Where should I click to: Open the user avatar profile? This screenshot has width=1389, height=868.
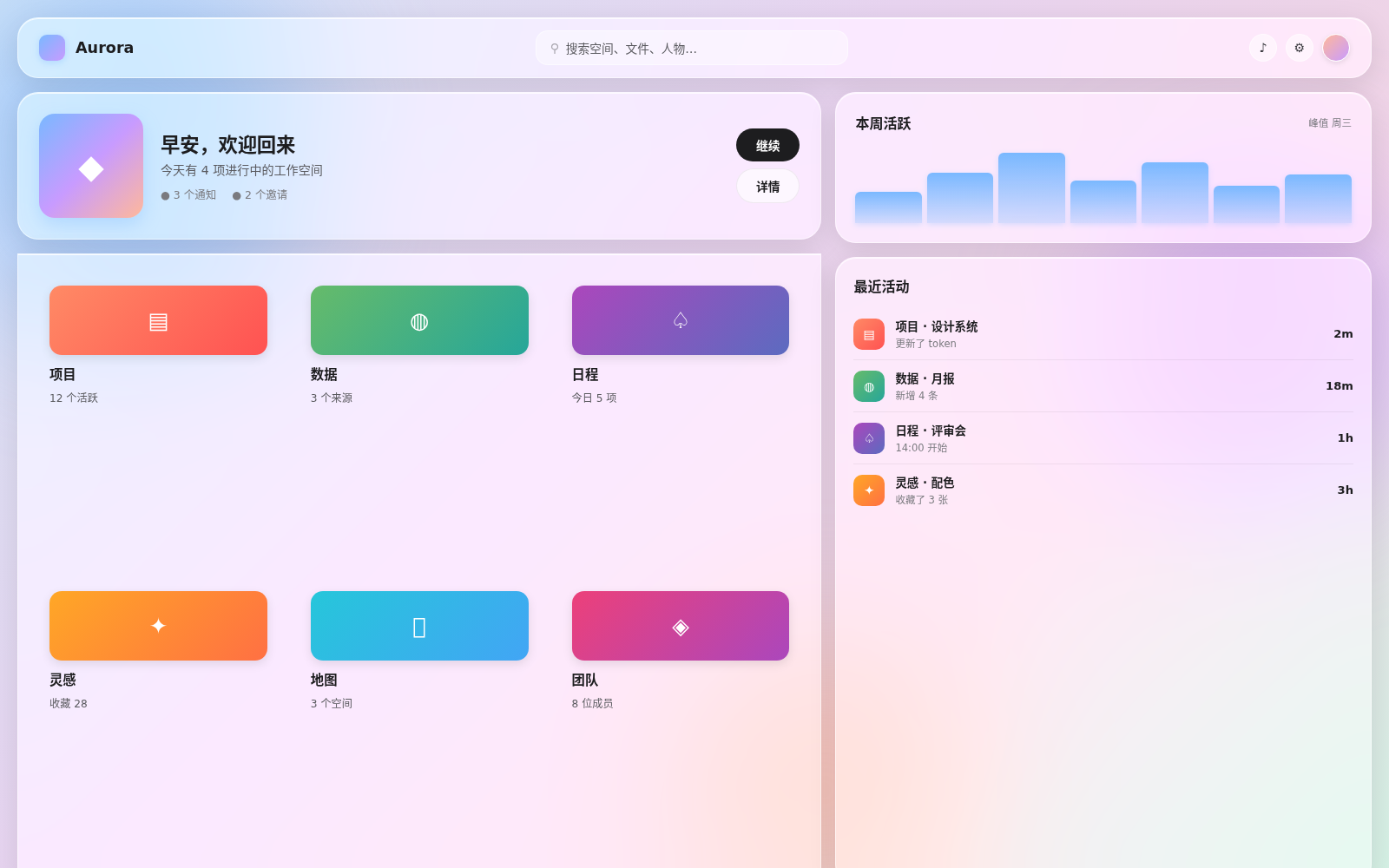click(1336, 48)
